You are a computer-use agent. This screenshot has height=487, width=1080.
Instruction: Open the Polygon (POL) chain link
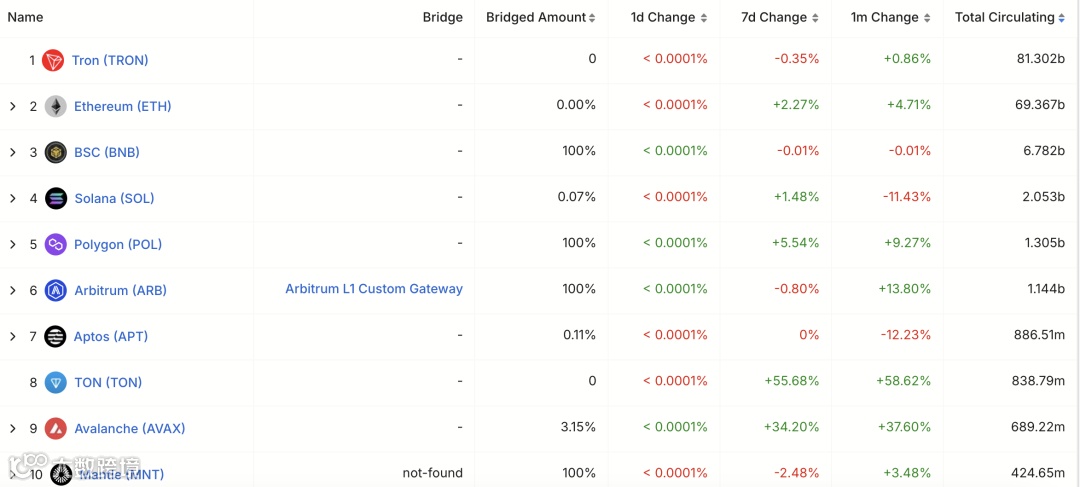pyautogui.click(x=118, y=244)
